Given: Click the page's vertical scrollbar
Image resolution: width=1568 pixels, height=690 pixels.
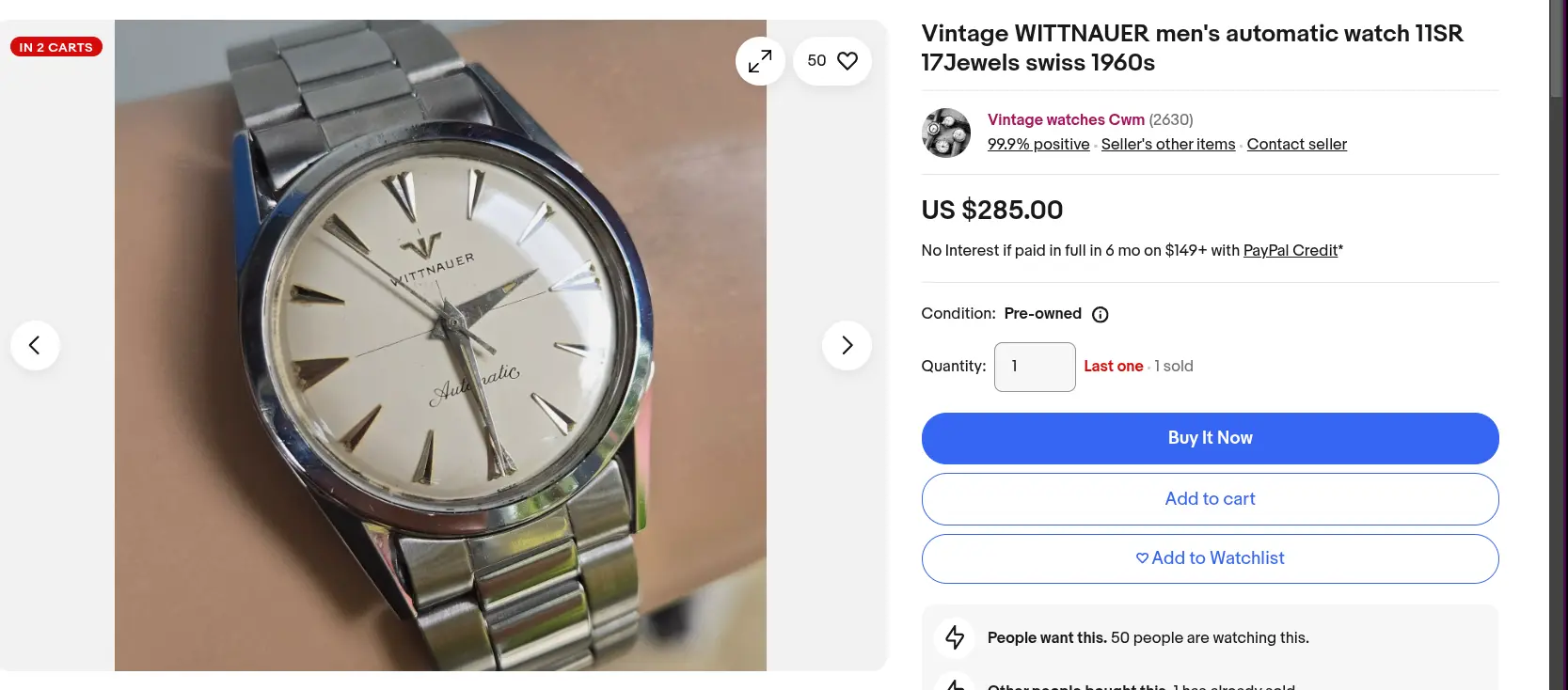Looking at the screenshot, I should (1558, 282).
